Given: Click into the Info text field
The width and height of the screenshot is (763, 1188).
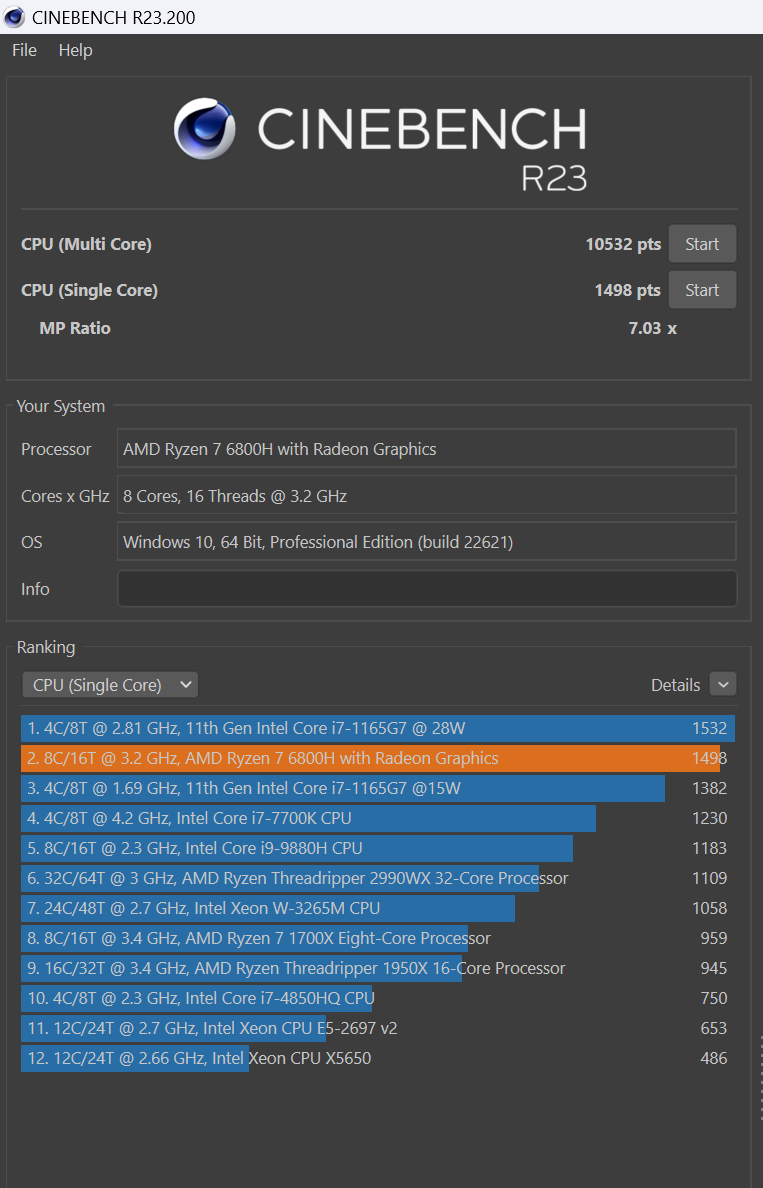Looking at the screenshot, I should coord(427,589).
